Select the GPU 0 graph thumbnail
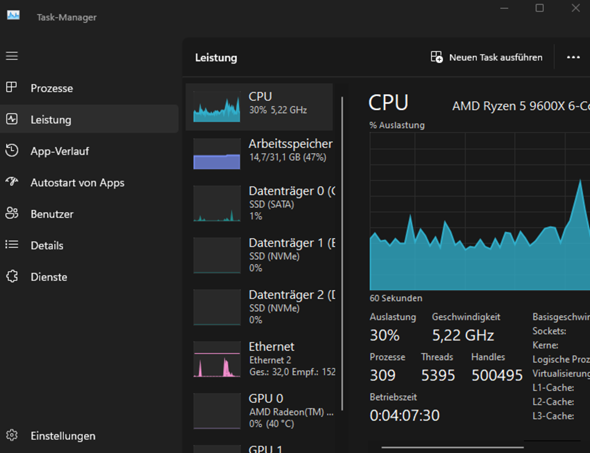The image size is (590, 453). (x=217, y=411)
